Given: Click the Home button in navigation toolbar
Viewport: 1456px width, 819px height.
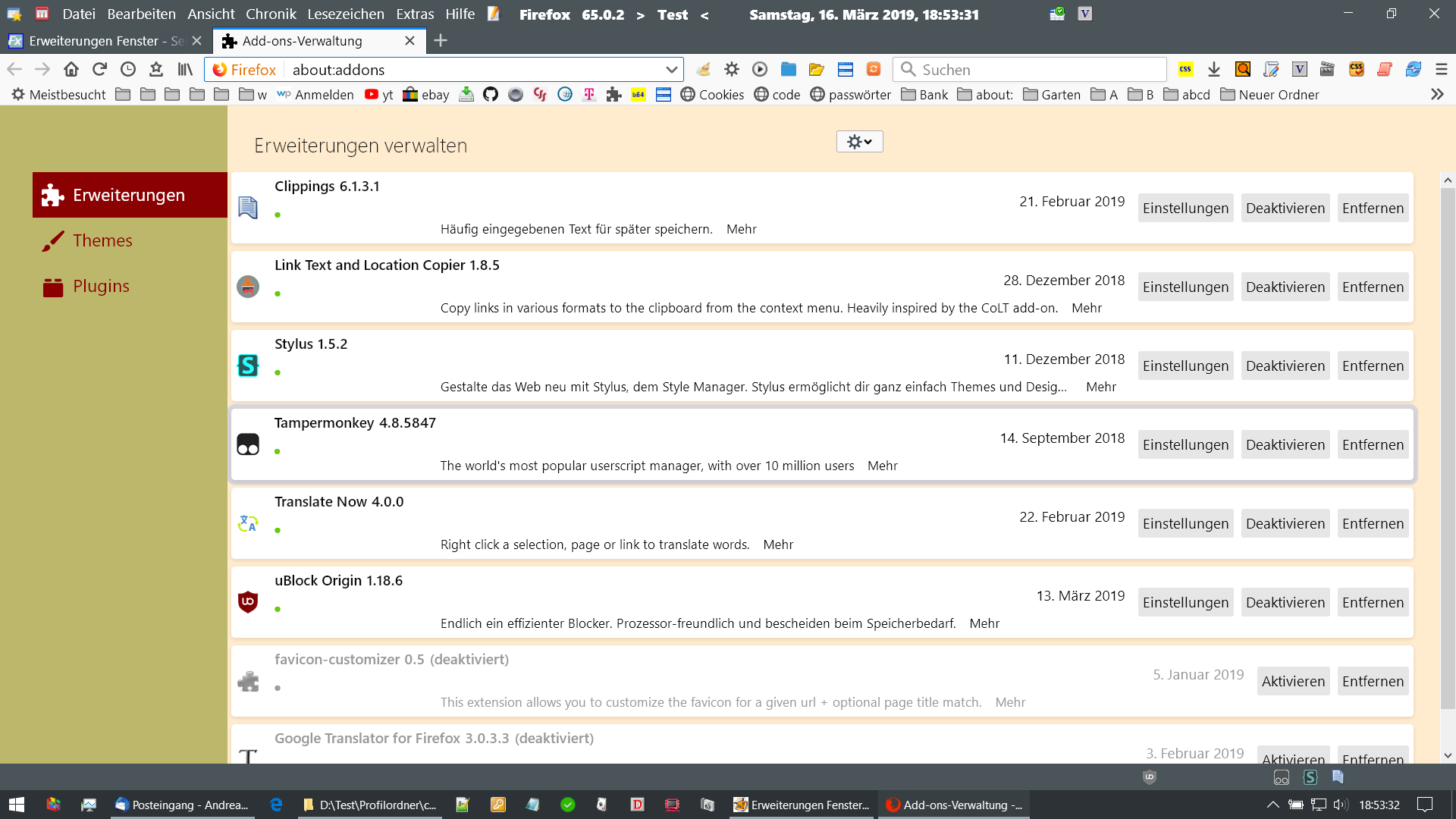Looking at the screenshot, I should (71, 70).
